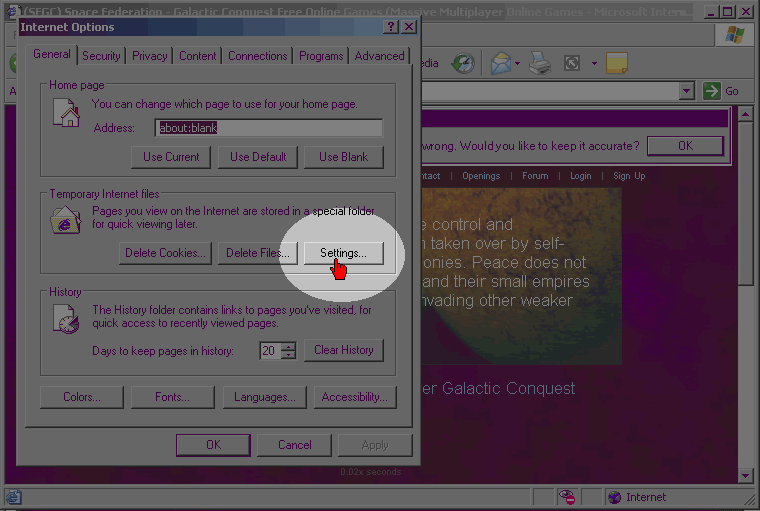Open the Mail button dropdown arrow
The width and height of the screenshot is (760, 511).
[517, 63]
